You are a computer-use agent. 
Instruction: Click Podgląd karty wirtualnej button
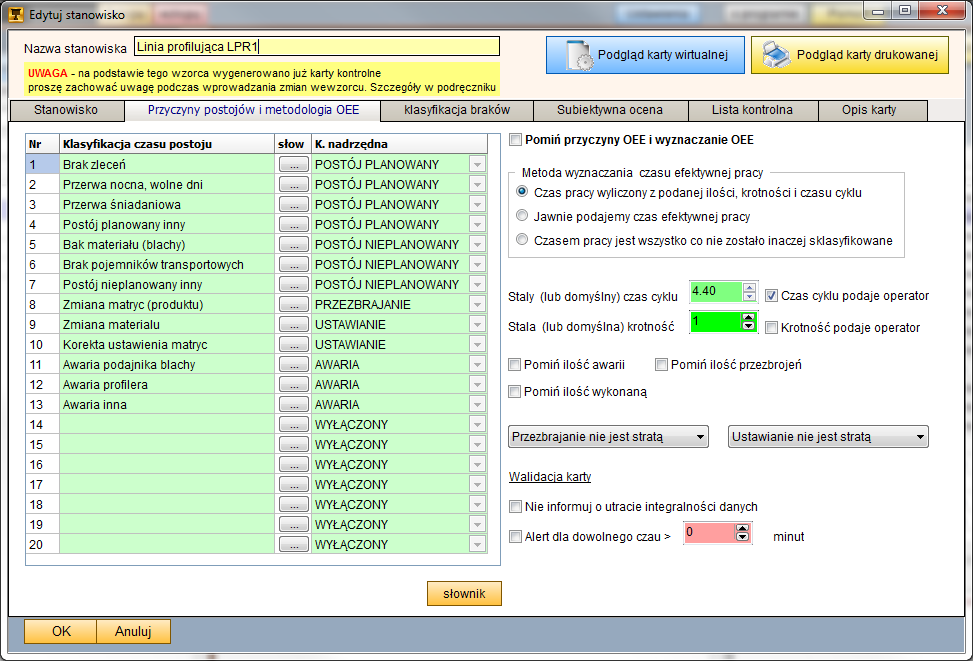(x=645, y=55)
